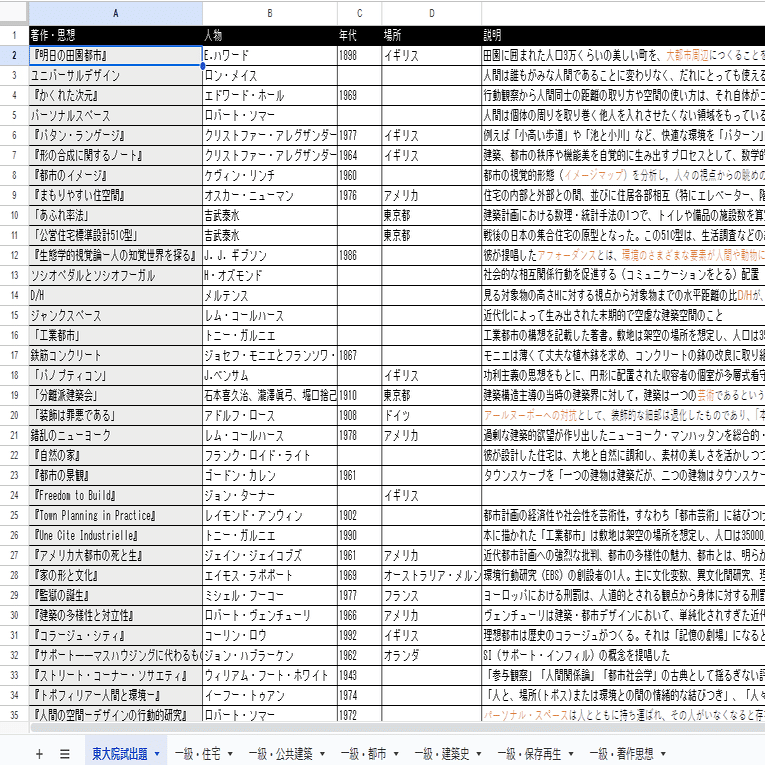Screen dimensions: 765x765
Task: Open dropdown arrow of 東大院試出題 tab
Action: pyautogui.click(x=157, y=754)
